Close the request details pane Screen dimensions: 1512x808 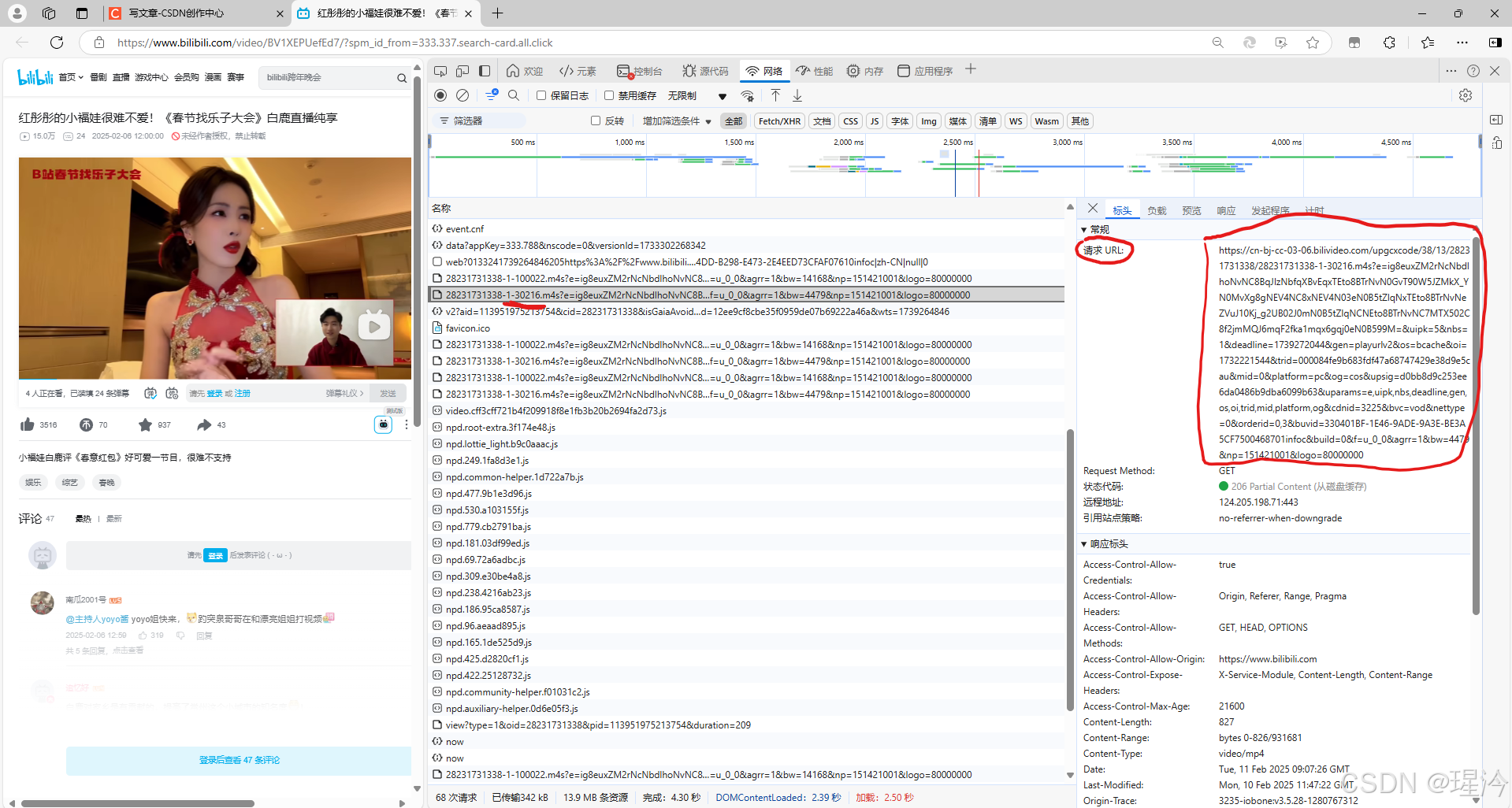[1093, 209]
